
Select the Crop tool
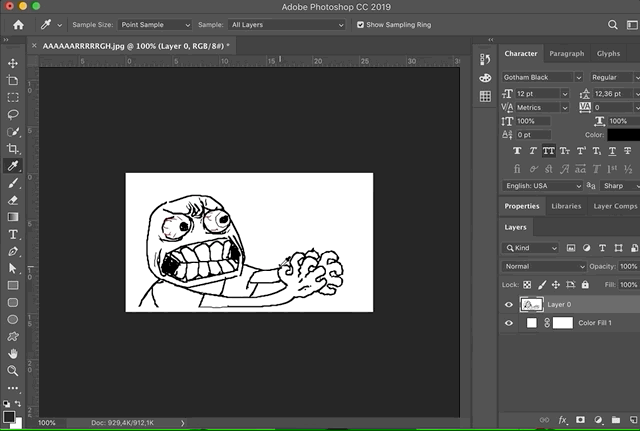tap(13, 149)
